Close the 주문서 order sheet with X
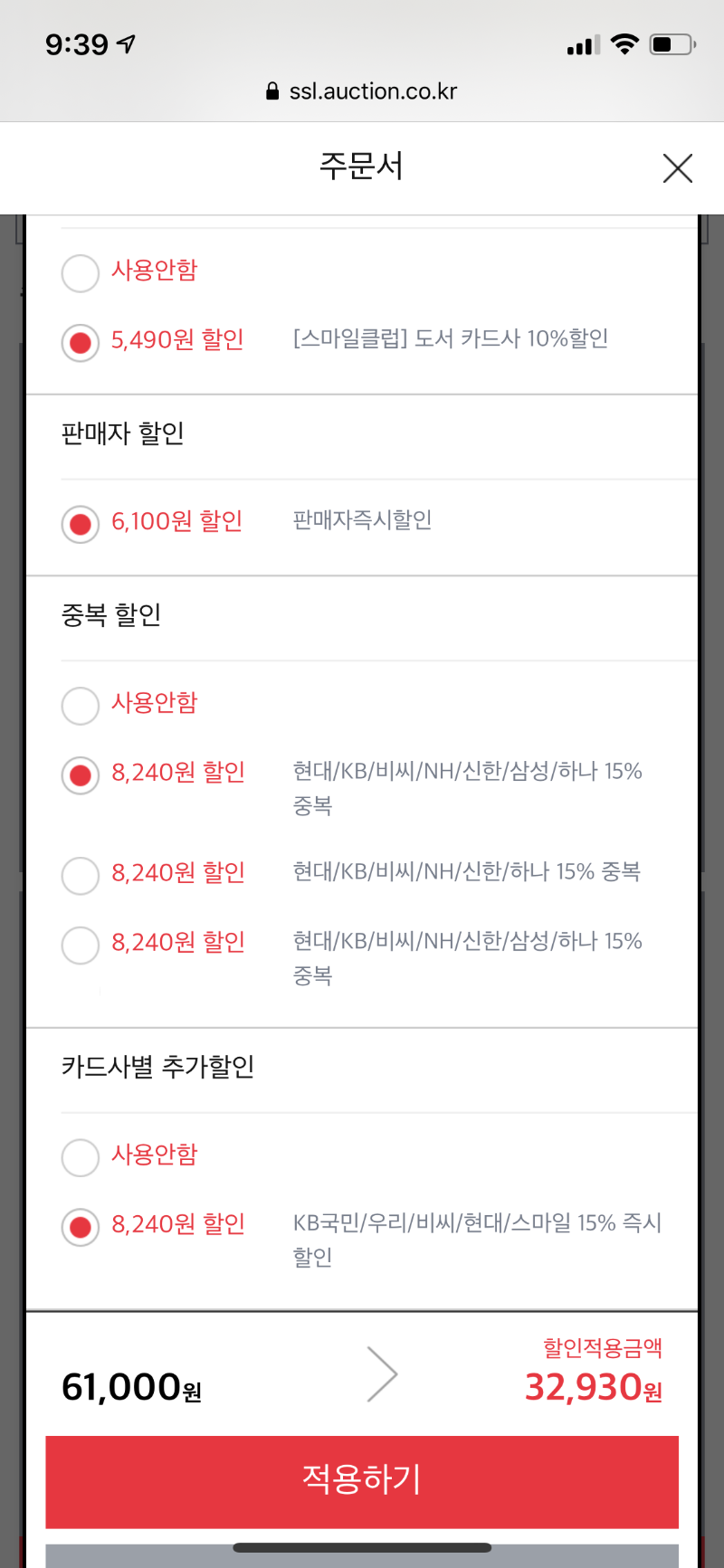724x1568 pixels. click(678, 168)
